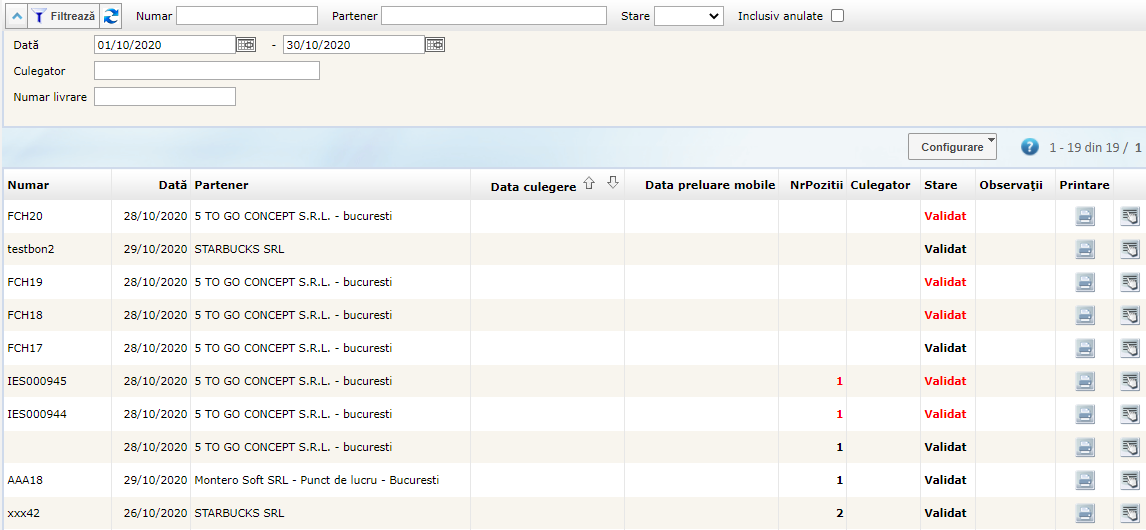Click the refresh icon next to Filtrează
Viewport: 1146px width, 530px height.
tap(111, 16)
